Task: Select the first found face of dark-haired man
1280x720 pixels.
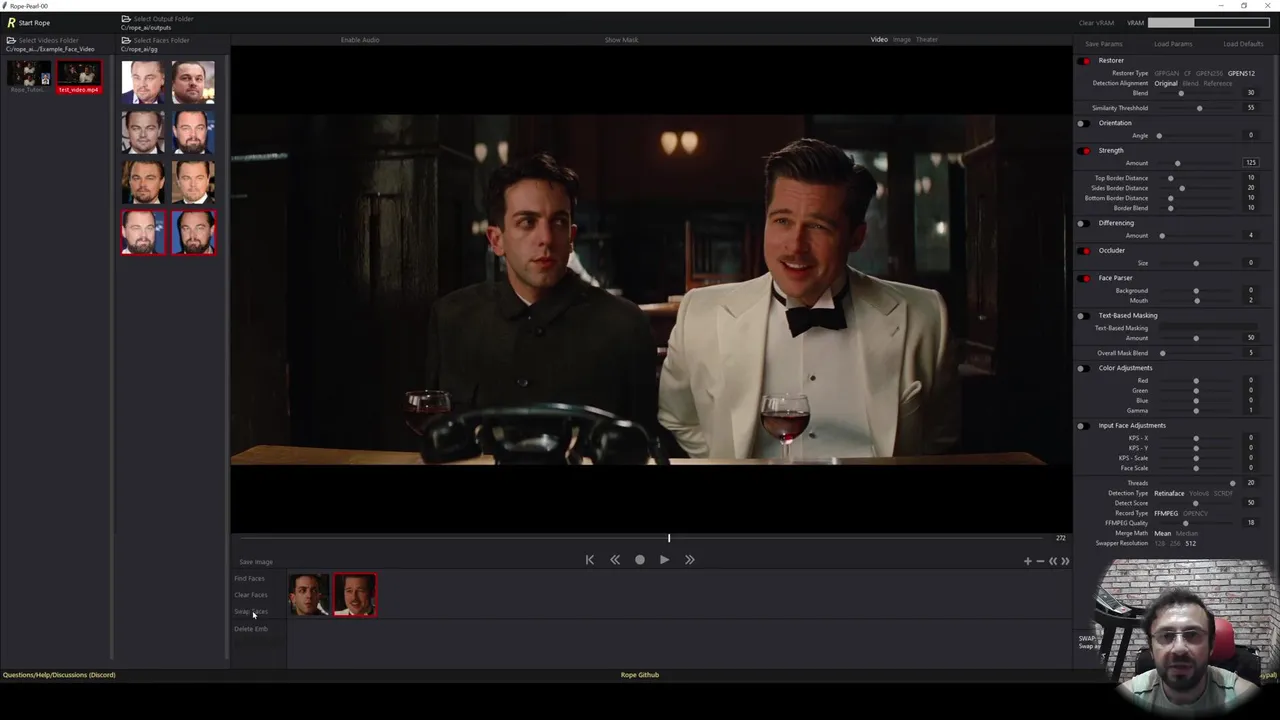Action: tap(309, 595)
